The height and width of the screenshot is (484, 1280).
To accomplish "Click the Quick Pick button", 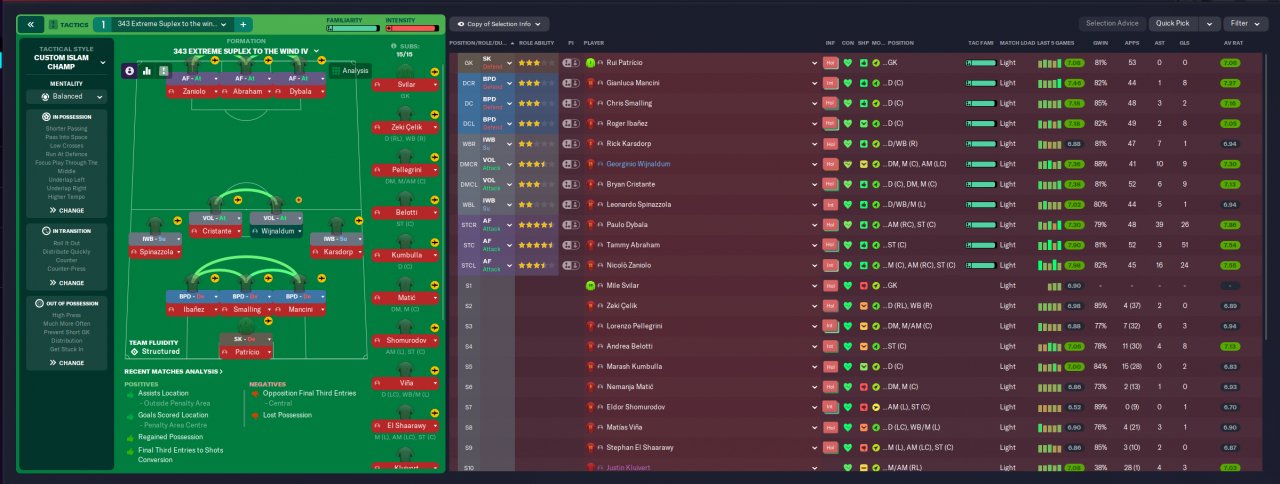I will coord(1173,23).
